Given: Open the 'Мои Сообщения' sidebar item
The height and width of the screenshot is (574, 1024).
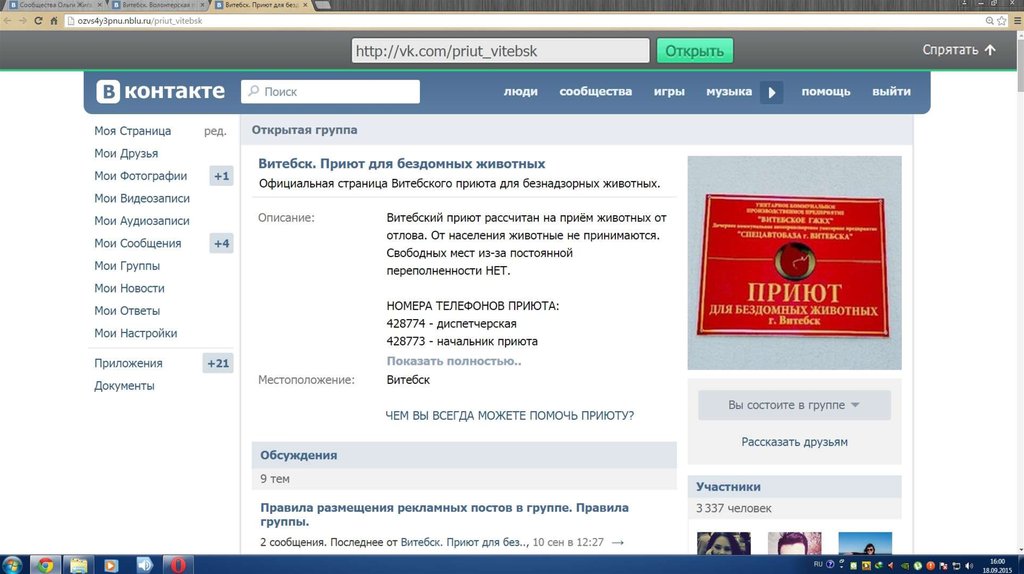Looking at the screenshot, I should click(138, 243).
